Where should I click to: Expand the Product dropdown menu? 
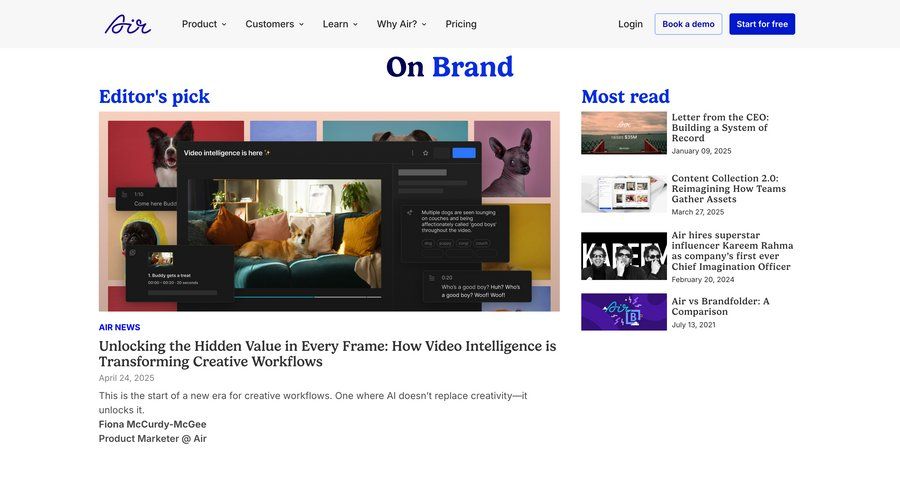tap(204, 24)
